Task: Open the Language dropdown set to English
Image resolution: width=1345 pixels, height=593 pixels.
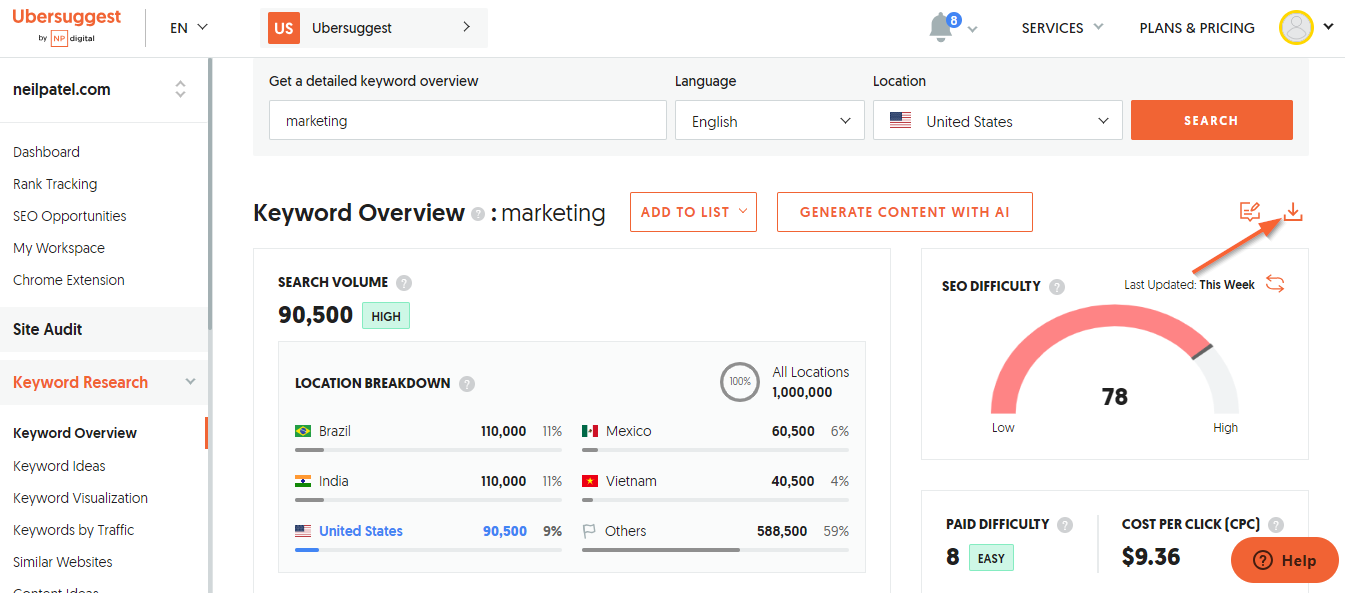Action: click(x=769, y=121)
